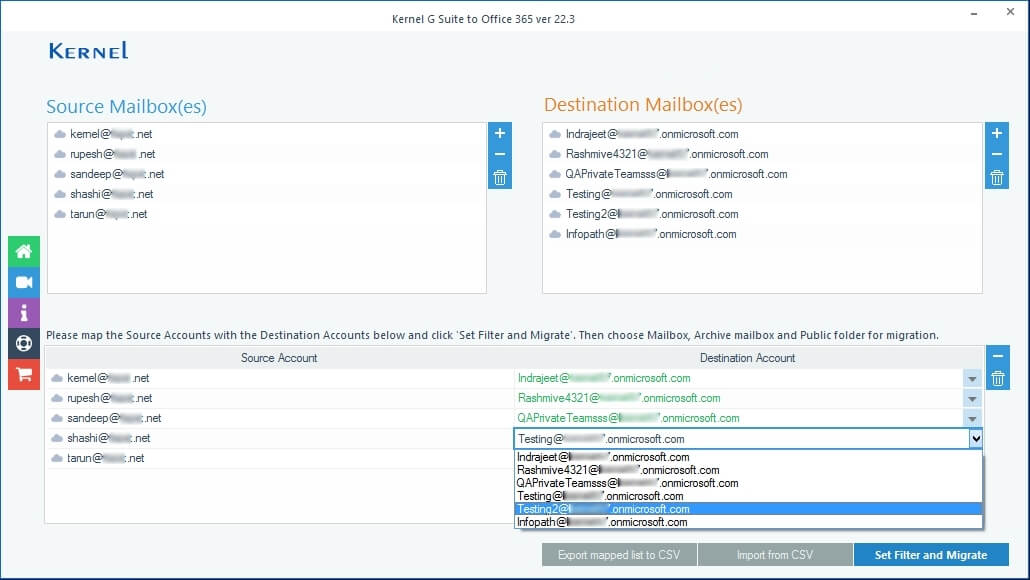Remove destination mailbox with minus icon
The height and width of the screenshot is (580, 1030).
click(996, 154)
